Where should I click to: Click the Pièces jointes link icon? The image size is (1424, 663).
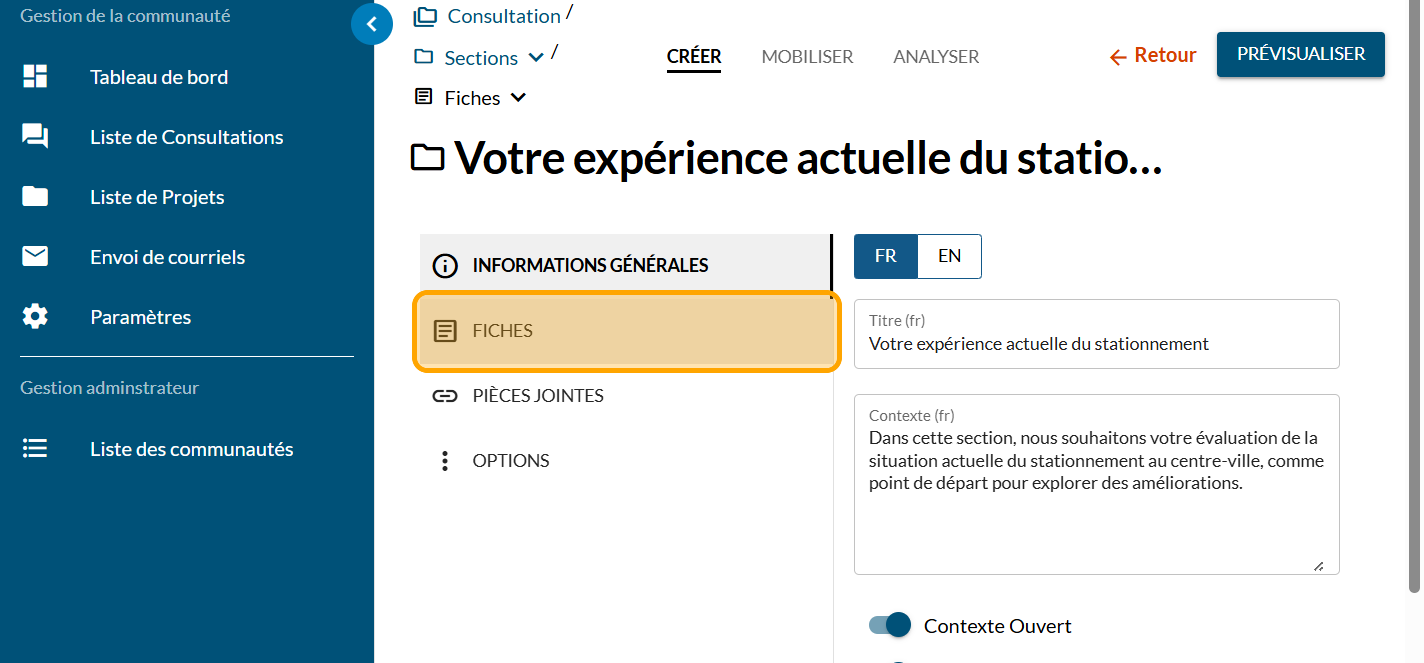click(445, 396)
